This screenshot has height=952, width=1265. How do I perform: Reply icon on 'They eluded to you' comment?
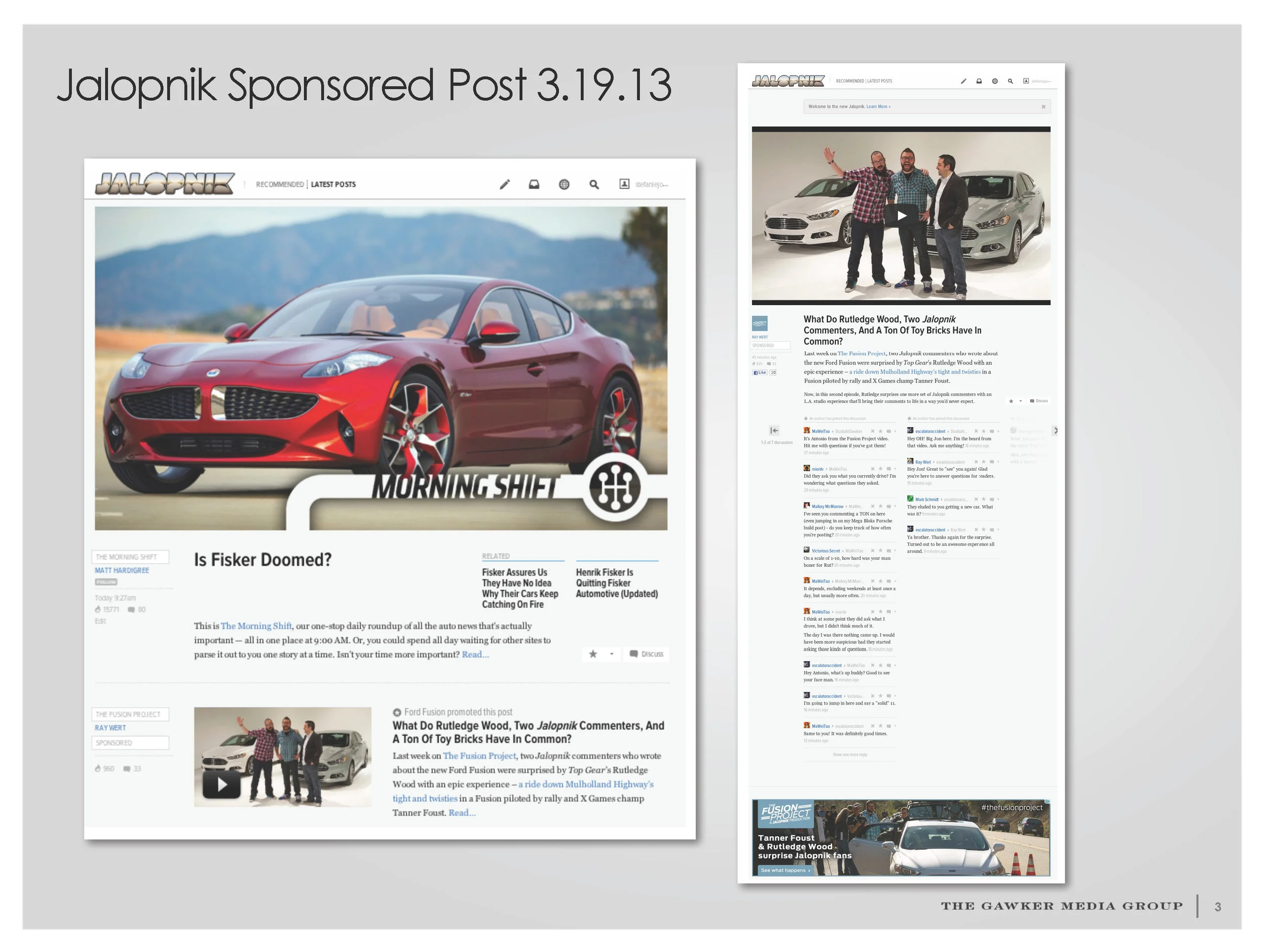992,500
